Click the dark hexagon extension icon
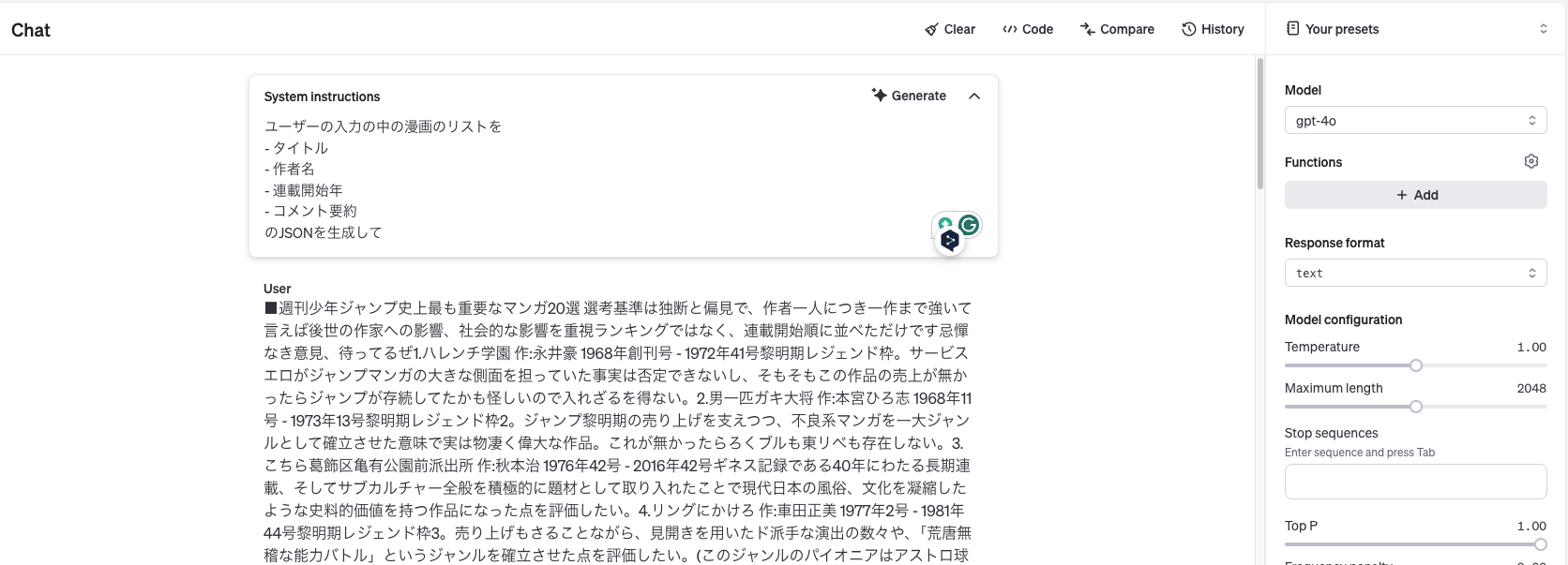 coord(950,241)
